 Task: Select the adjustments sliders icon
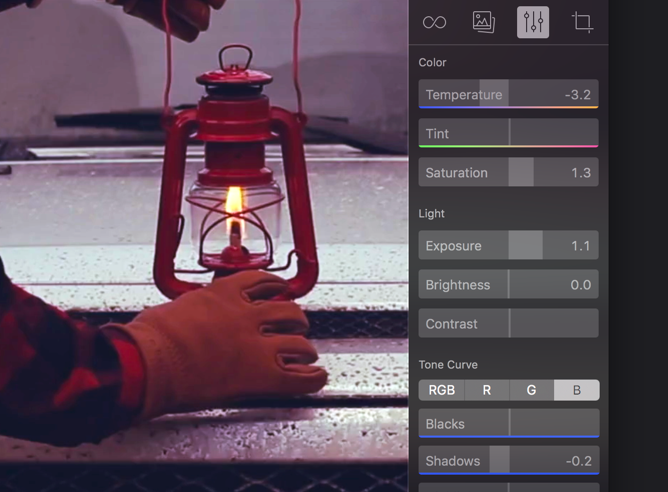point(533,22)
